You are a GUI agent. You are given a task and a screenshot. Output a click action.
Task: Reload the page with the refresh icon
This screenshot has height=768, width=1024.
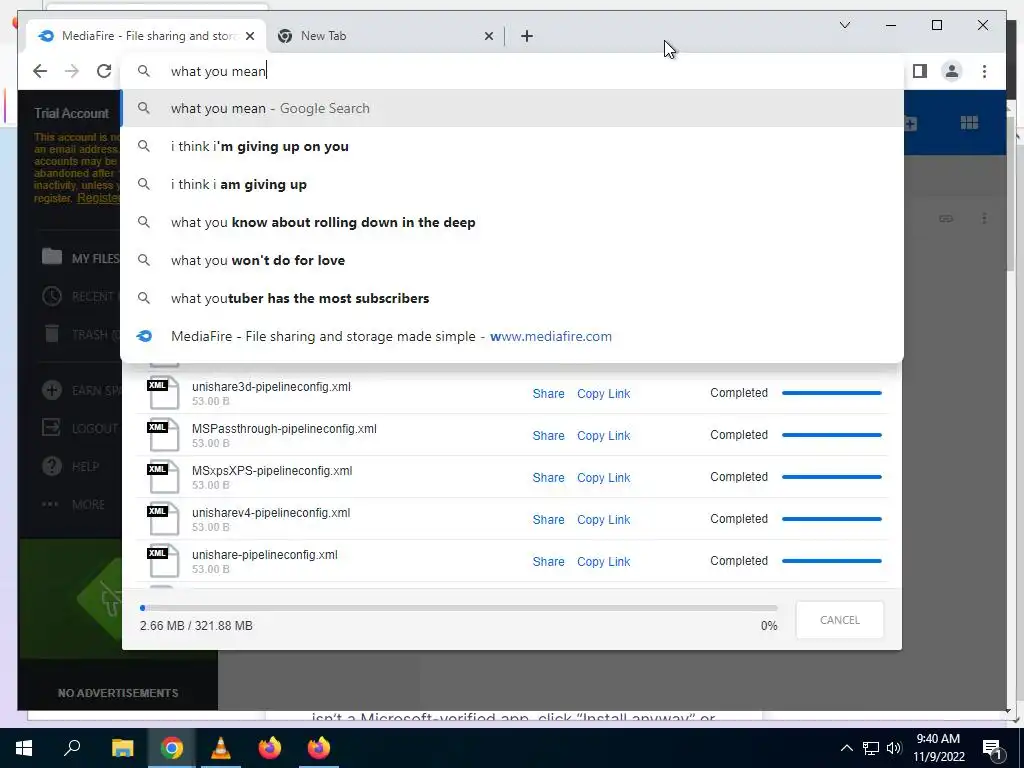click(104, 71)
